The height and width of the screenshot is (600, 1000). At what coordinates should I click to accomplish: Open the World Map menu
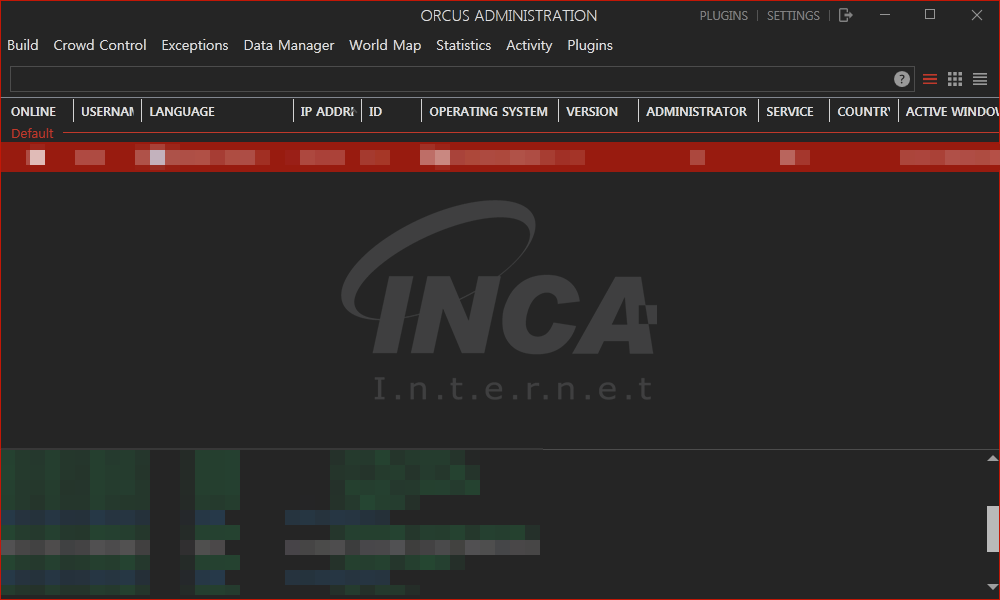[385, 45]
